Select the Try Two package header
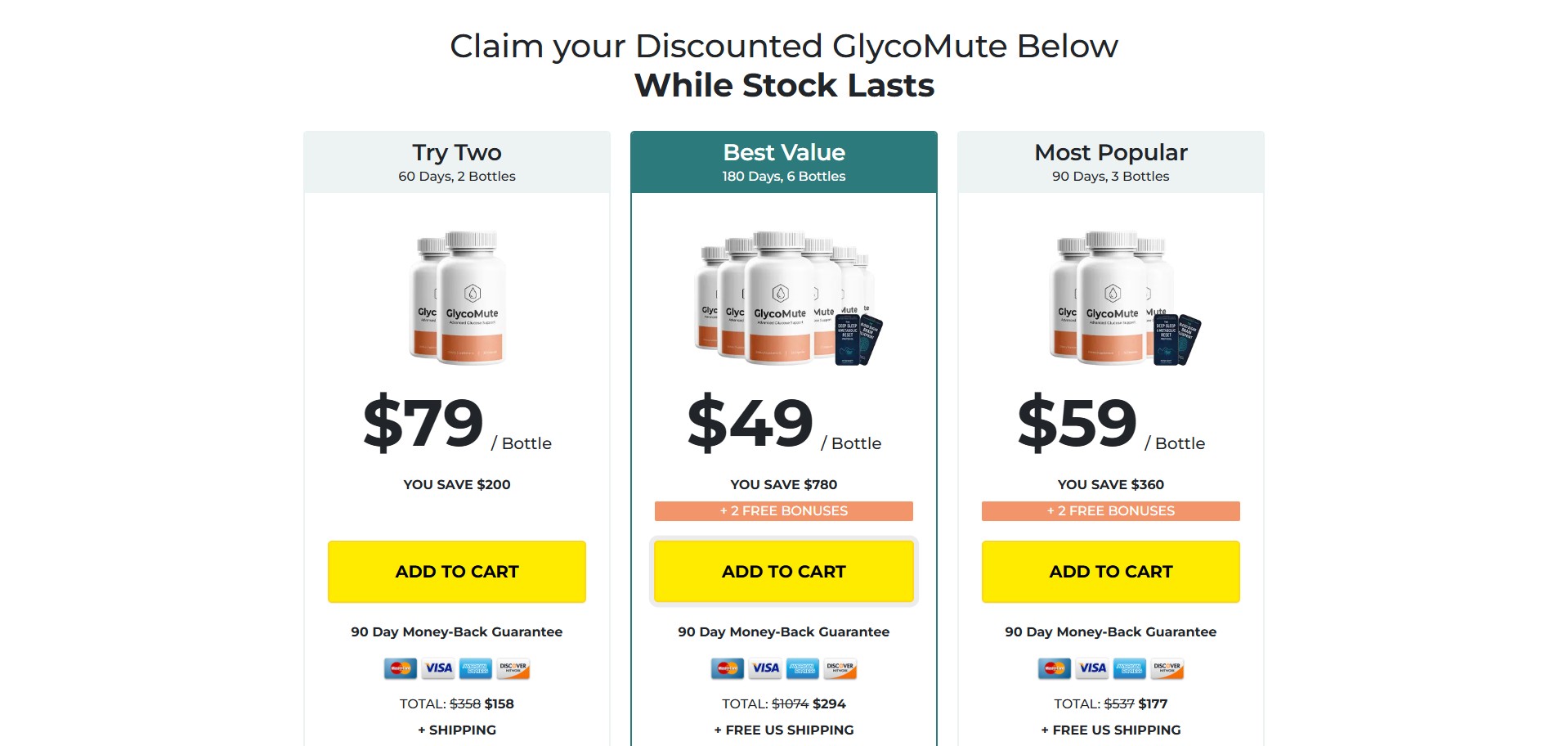Image resolution: width=1568 pixels, height=746 pixels. click(457, 162)
